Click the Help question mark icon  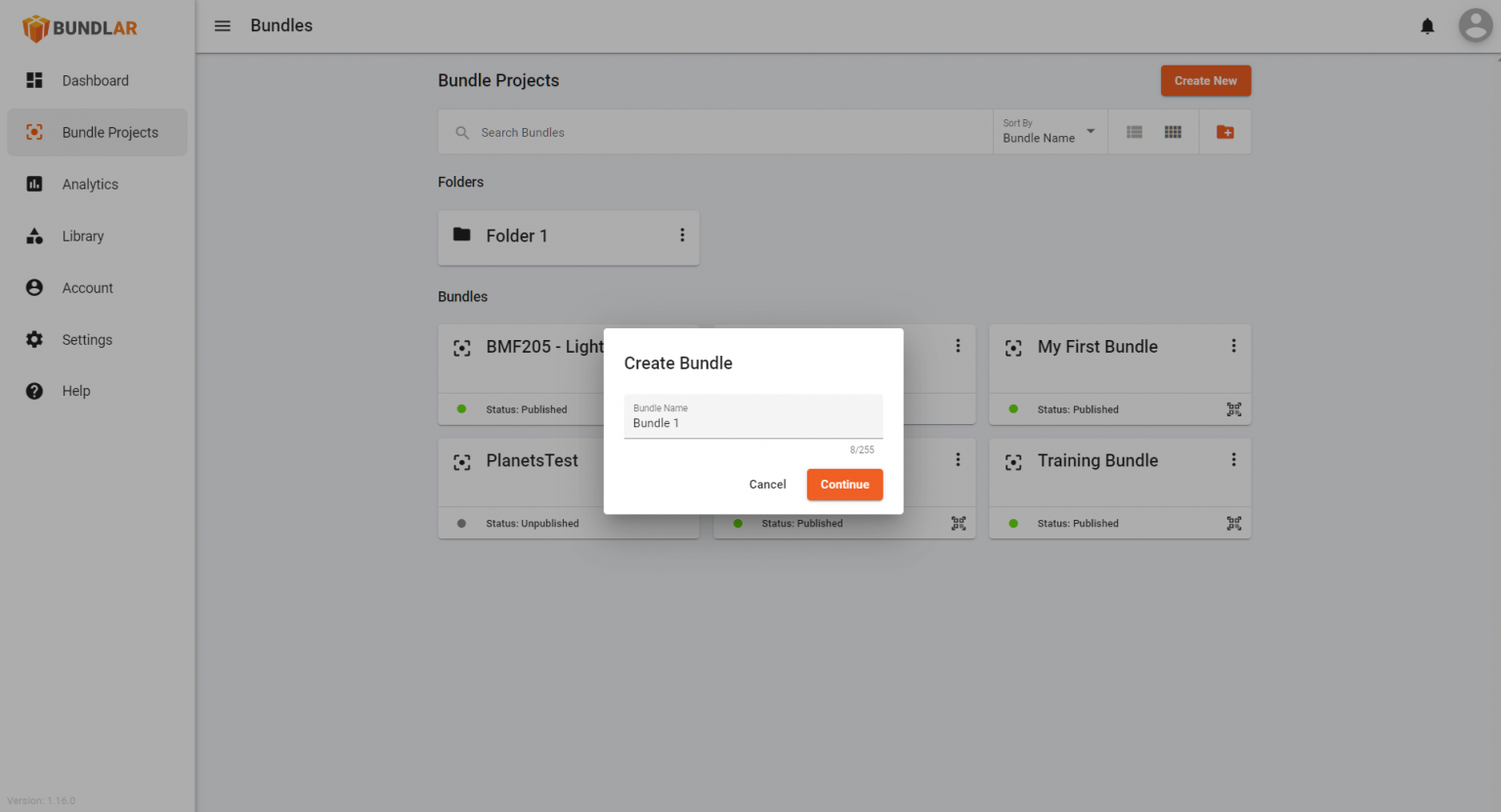pos(34,391)
